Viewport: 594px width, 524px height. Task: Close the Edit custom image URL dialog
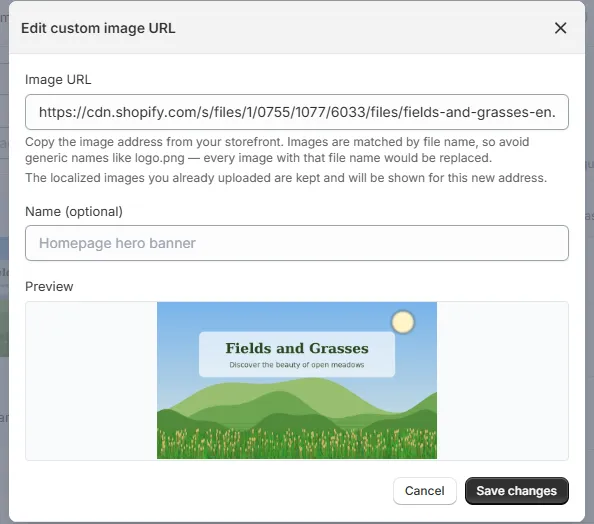pyautogui.click(x=560, y=28)
